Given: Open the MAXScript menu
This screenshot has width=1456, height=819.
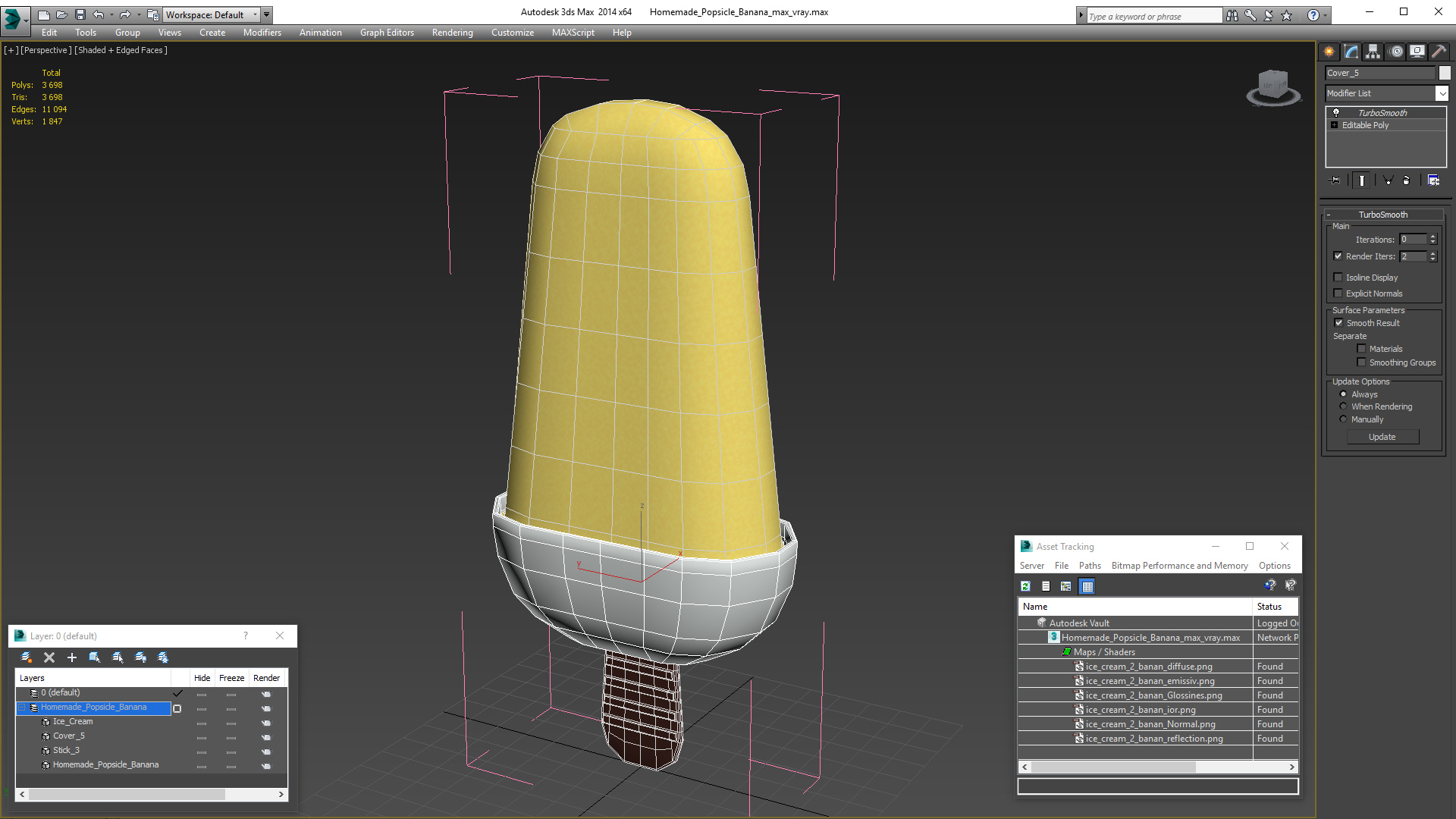Looking at the screenshot, I should pos(573,33).
